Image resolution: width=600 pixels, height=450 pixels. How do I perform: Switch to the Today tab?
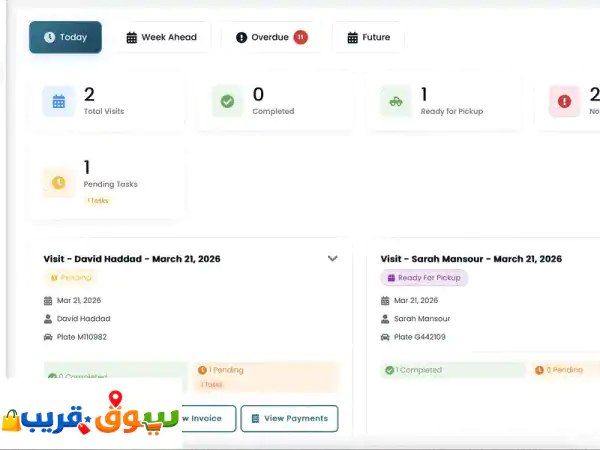[x=65, y=37]
